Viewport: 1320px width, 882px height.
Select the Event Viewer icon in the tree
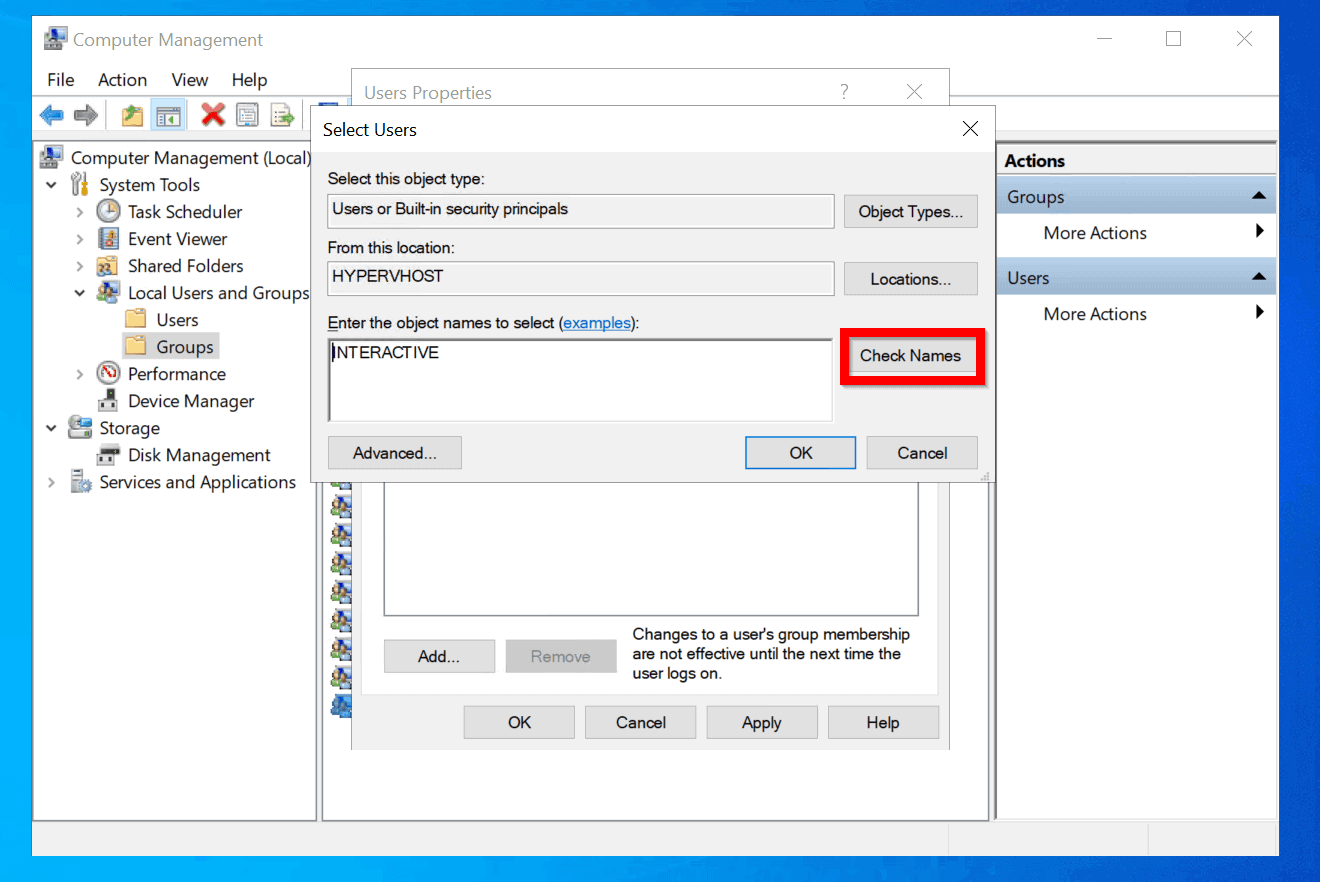(109, 238)
